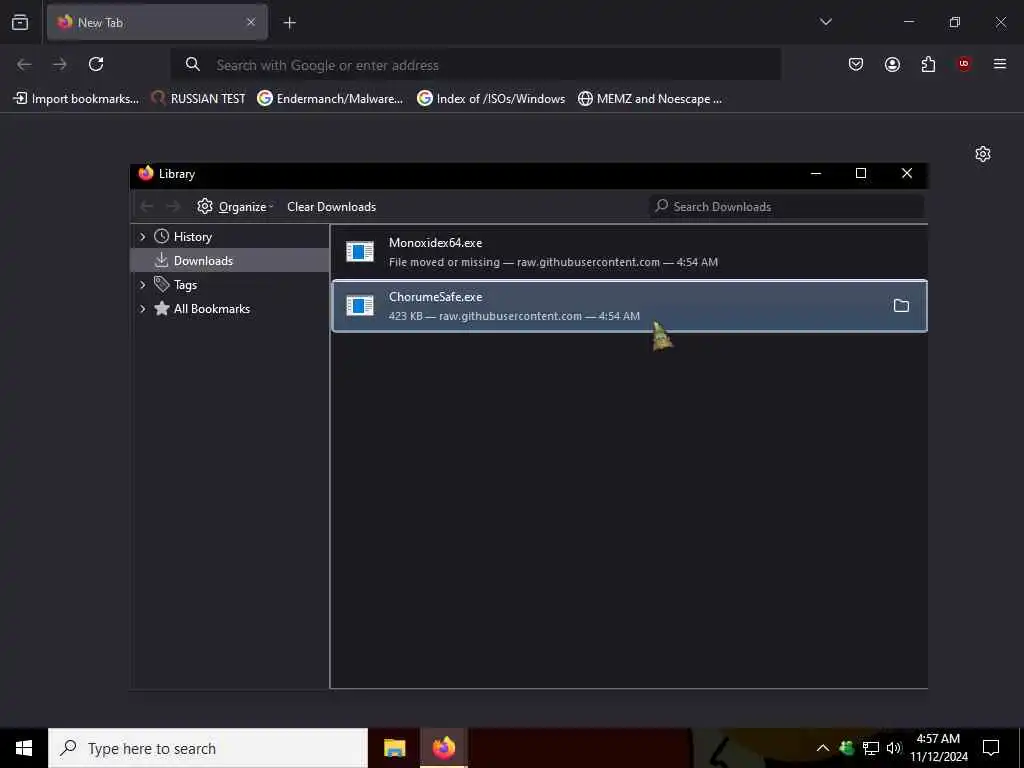Open the uBlock Origin extension icon

pos(964,64)
